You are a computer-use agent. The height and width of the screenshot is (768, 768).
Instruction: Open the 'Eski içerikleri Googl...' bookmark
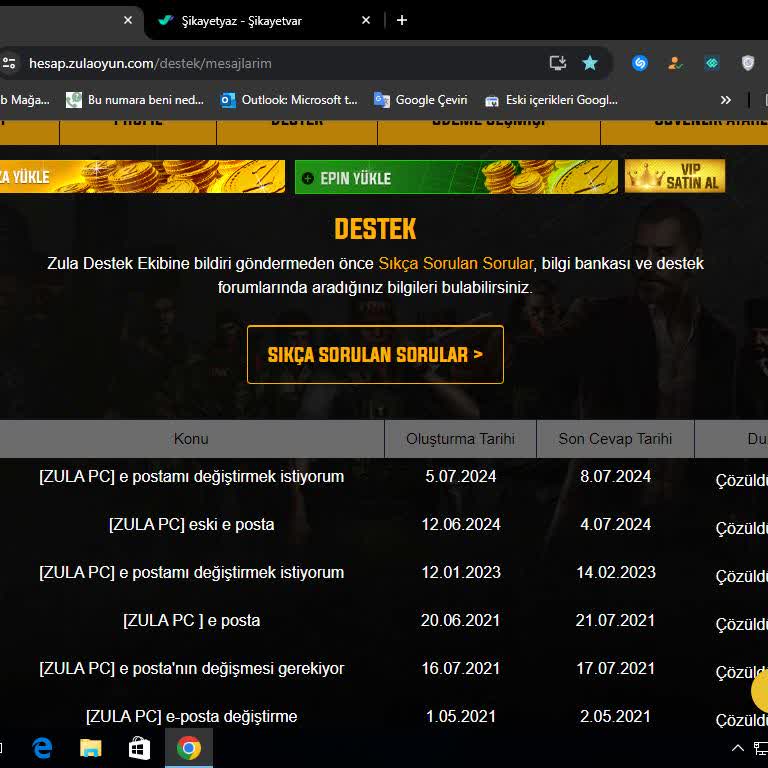pyautogui.click(x=551, y=100)
